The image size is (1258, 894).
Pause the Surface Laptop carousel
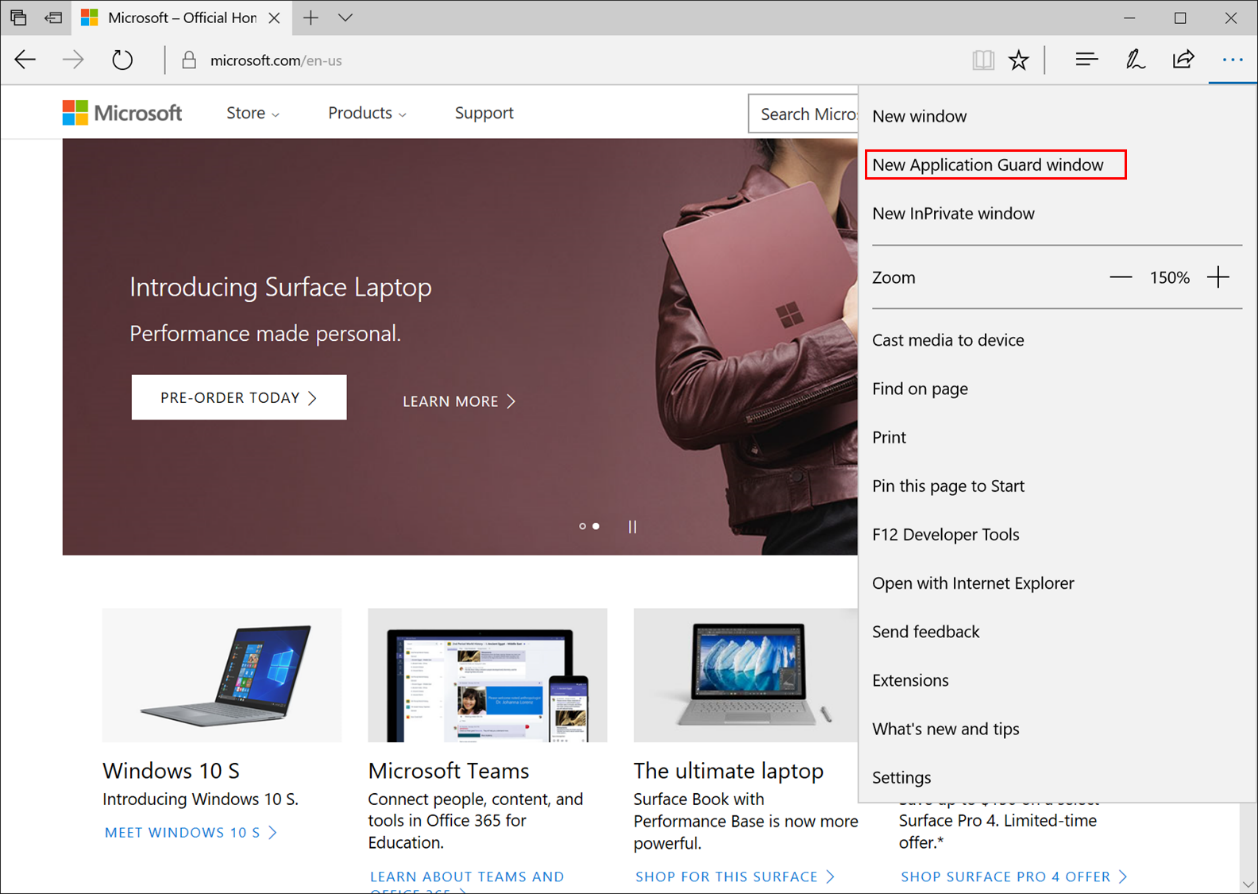632,525
